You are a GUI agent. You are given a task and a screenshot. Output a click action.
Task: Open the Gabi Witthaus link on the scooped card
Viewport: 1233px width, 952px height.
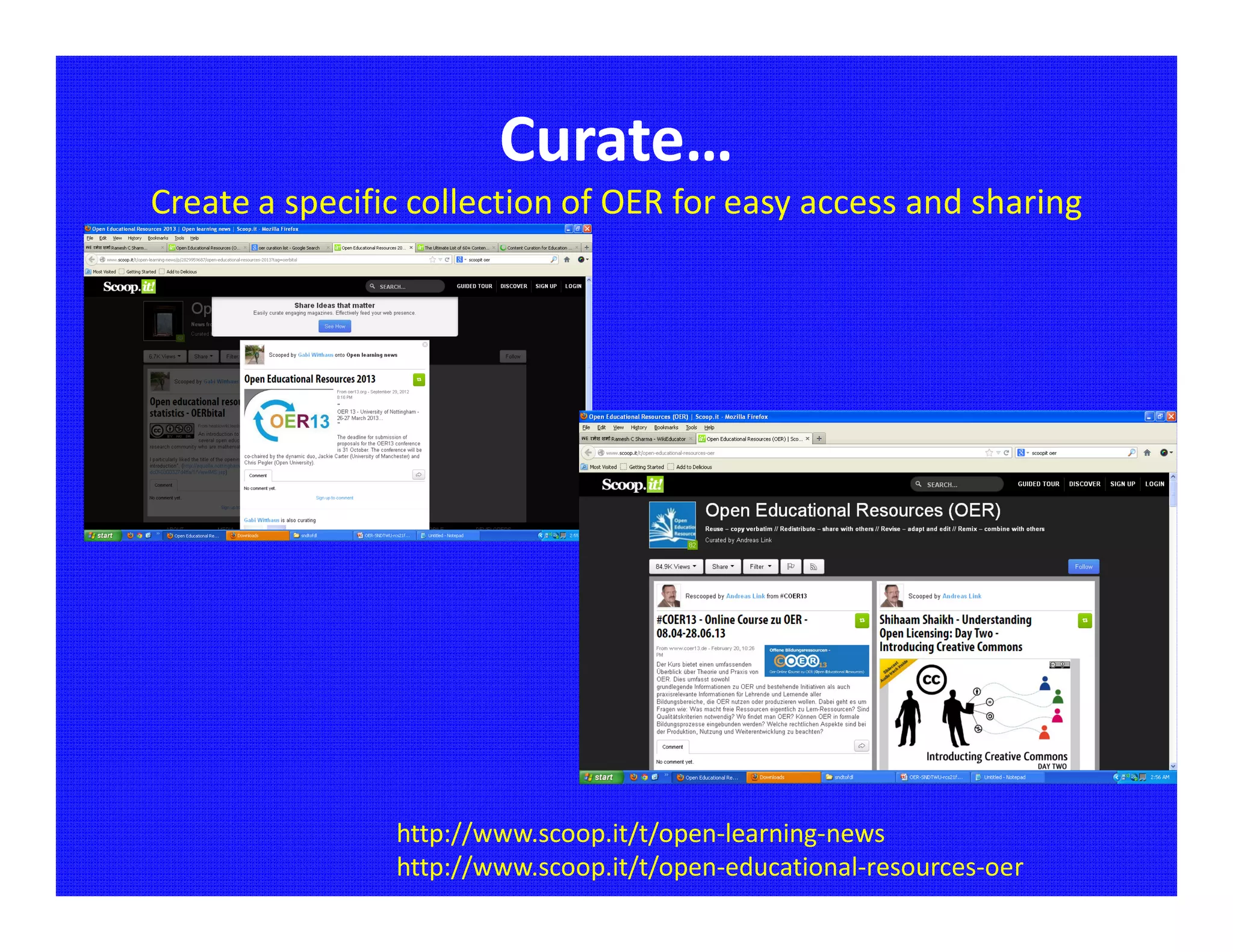(315, 354)
